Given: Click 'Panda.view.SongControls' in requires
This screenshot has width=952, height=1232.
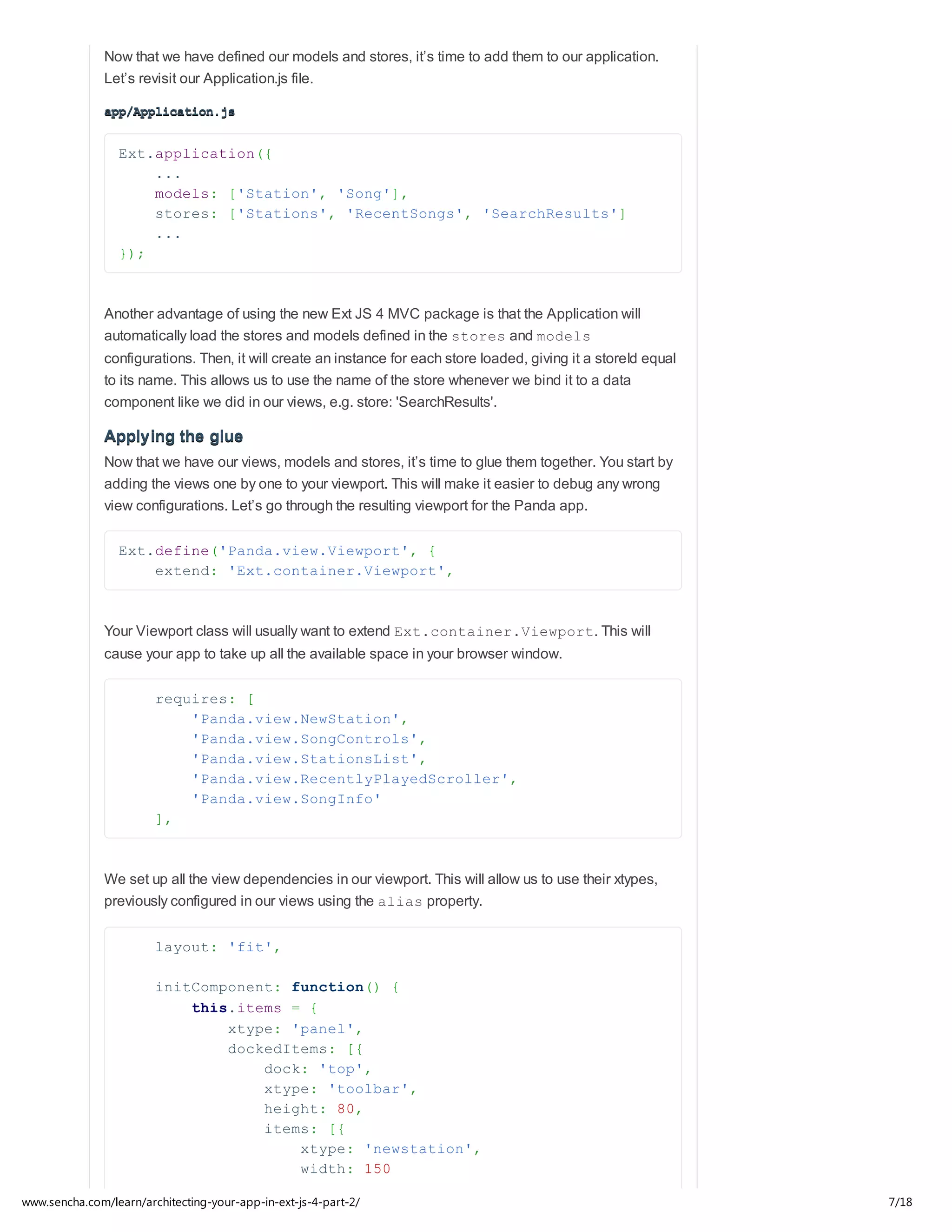Looking at the screenshot, I should pos(304,739).
